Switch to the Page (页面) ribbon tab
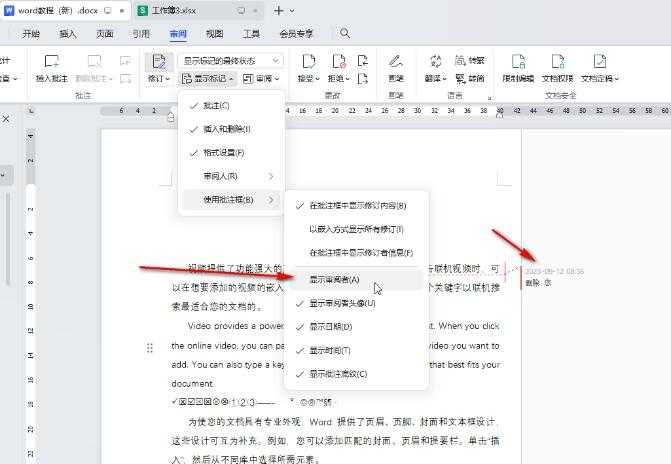 point(104,33)
